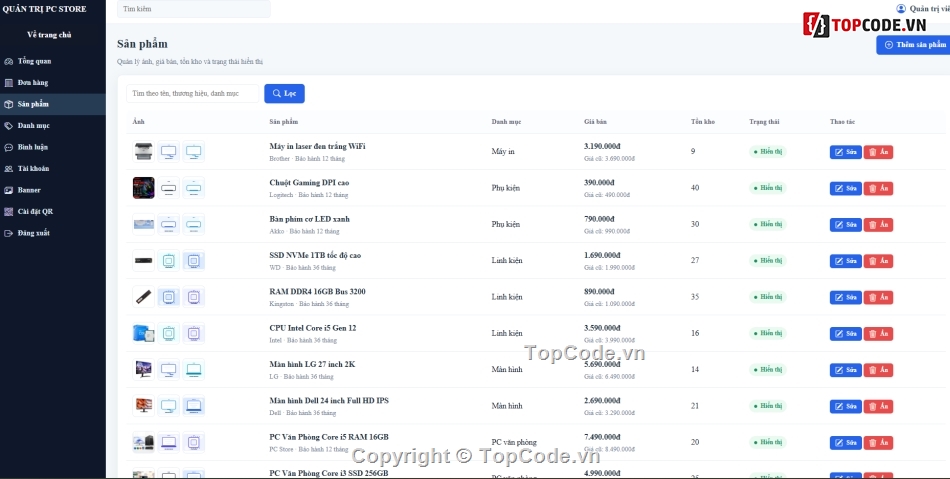Click Ẩn for SSD NVMe 1TB
Image resolution: width=950 pixels, height=479 pixels.
(x=879, y=261)
